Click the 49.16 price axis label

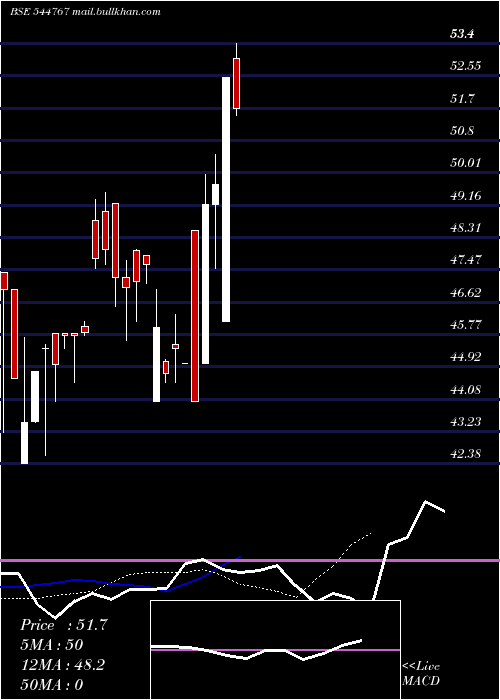pos(466,195)
